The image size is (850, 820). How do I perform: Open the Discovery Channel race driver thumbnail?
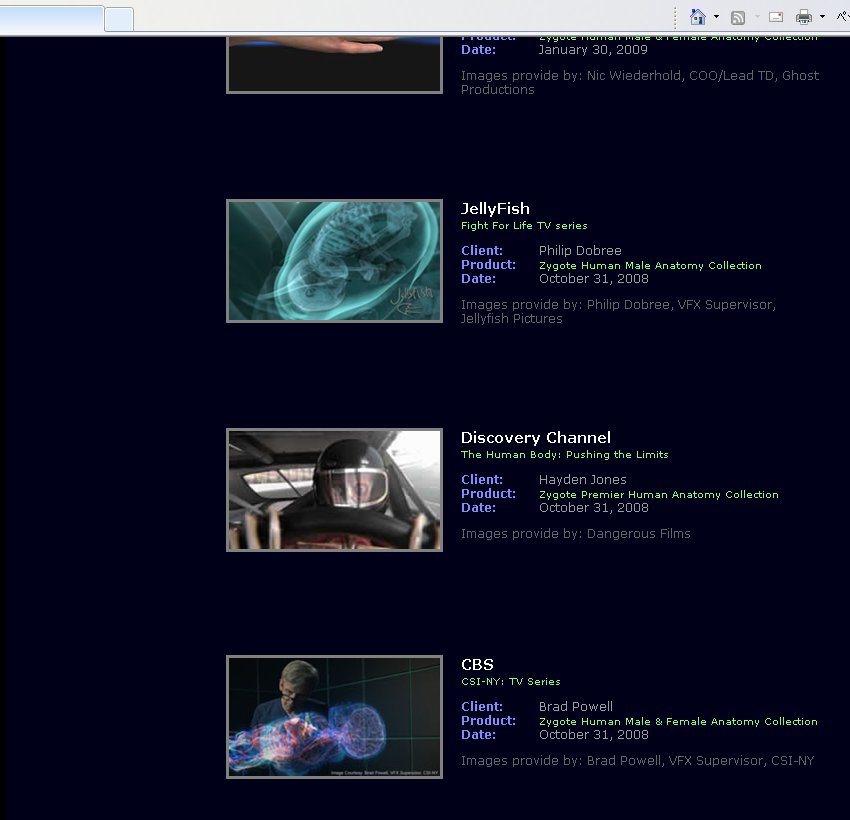[334, 490]
